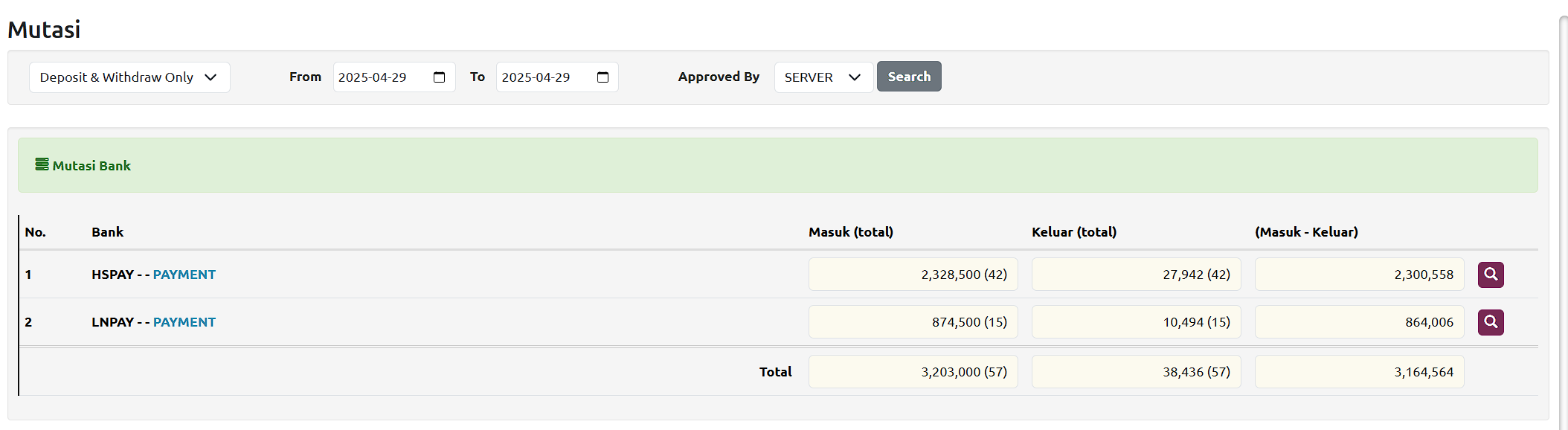Open the LNPAY PAYMENT link
Viewport: 1568px width, 430px height.
click(x=184, y=322)
